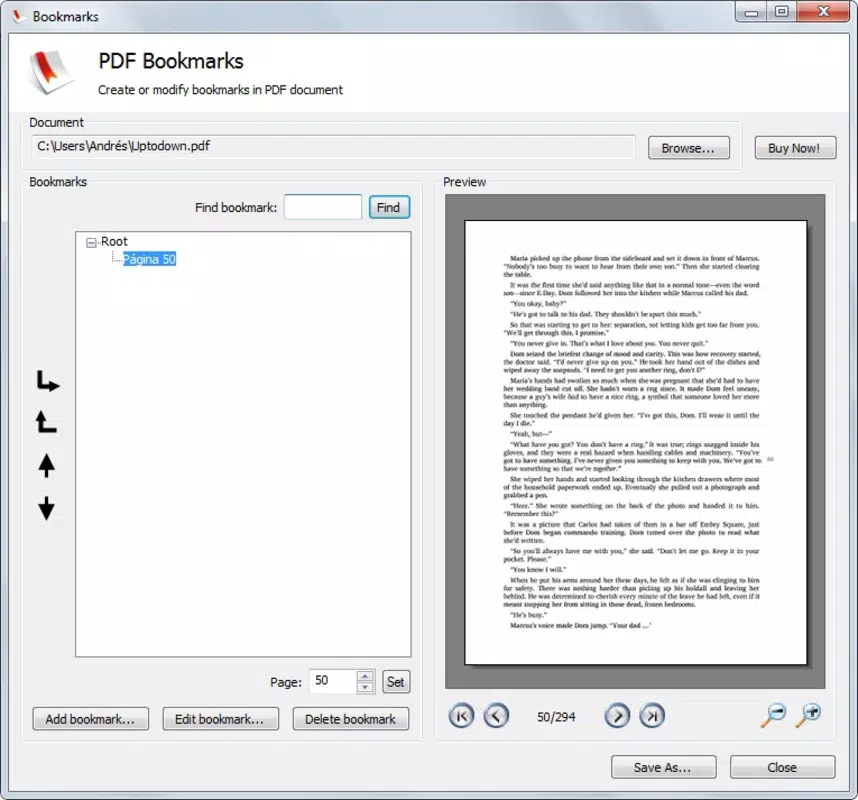Open the Edit bookmark dialog
Image resolution: width=858 pixels, height=800 pixels.
(x=220, y=719)
